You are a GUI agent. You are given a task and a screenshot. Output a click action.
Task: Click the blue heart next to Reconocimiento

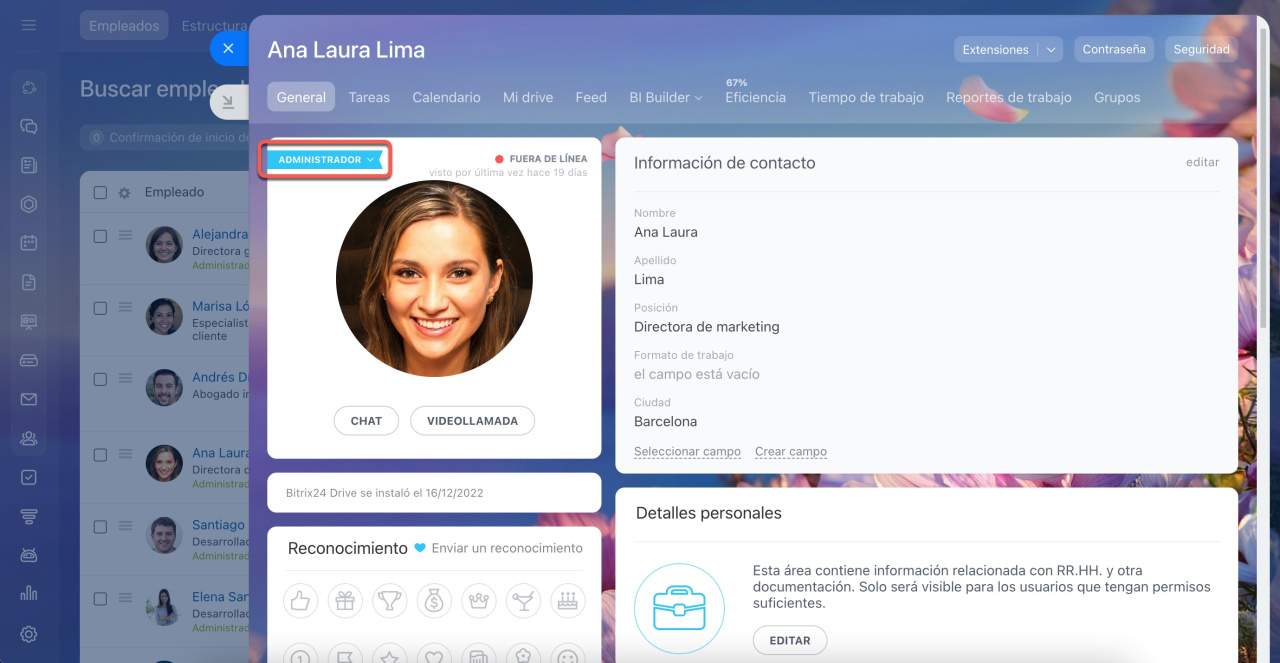click(420, 548)
